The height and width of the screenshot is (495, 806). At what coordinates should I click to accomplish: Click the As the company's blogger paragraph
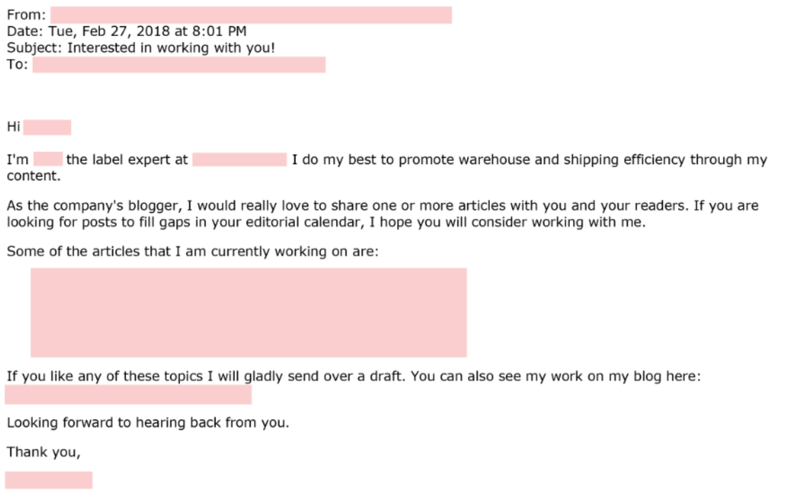click(x=382, y=214)
